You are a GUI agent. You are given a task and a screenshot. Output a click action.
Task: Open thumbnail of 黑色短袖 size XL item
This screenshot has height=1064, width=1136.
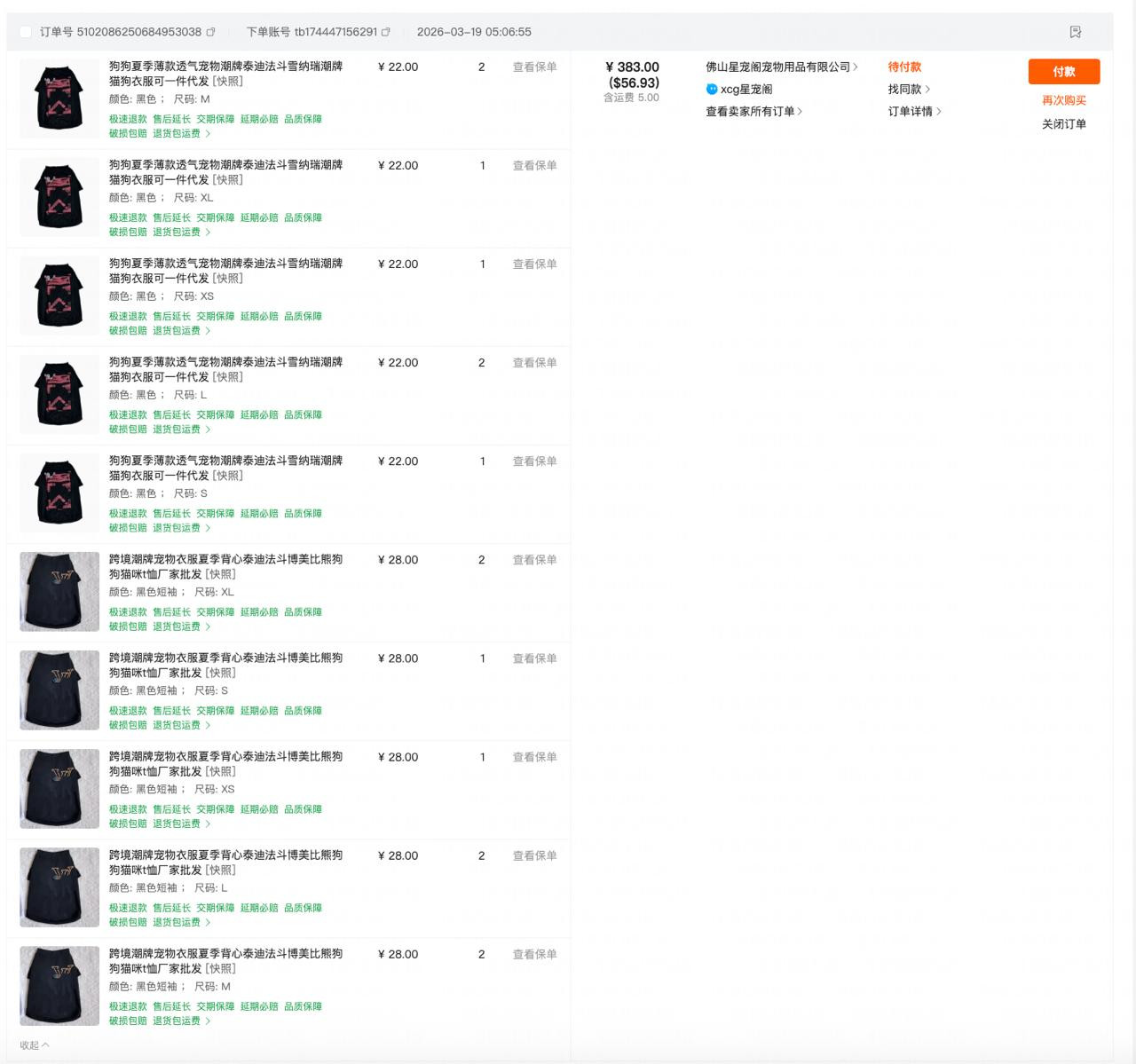click(x=59, y=592)
